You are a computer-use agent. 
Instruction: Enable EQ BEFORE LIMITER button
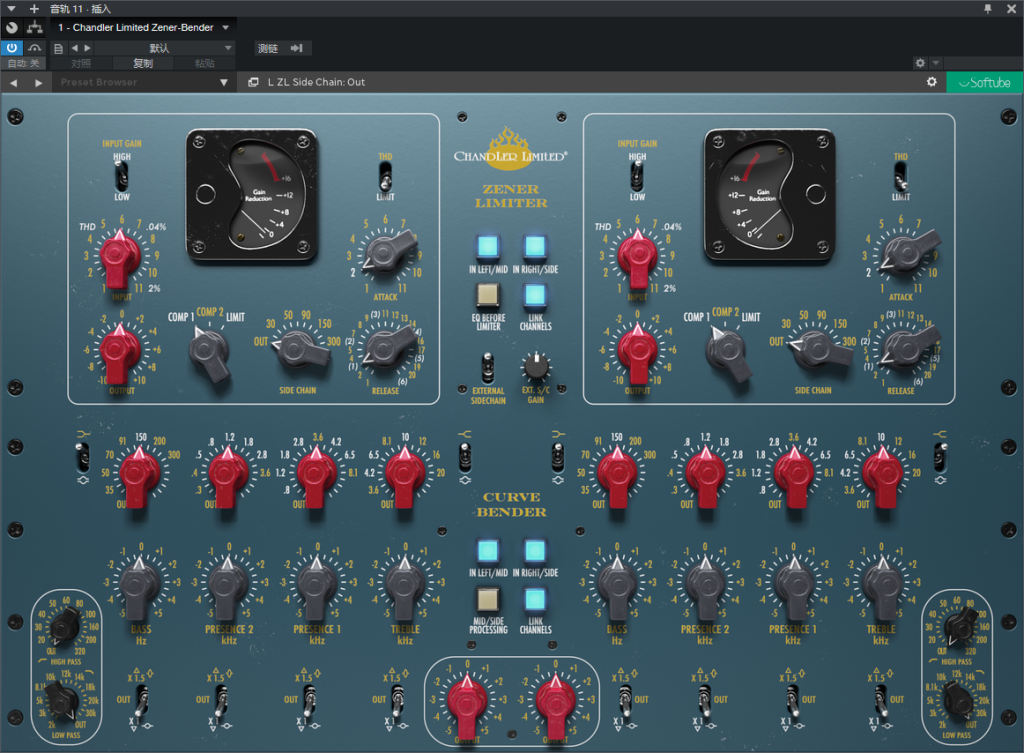click(x=488, y=295)
